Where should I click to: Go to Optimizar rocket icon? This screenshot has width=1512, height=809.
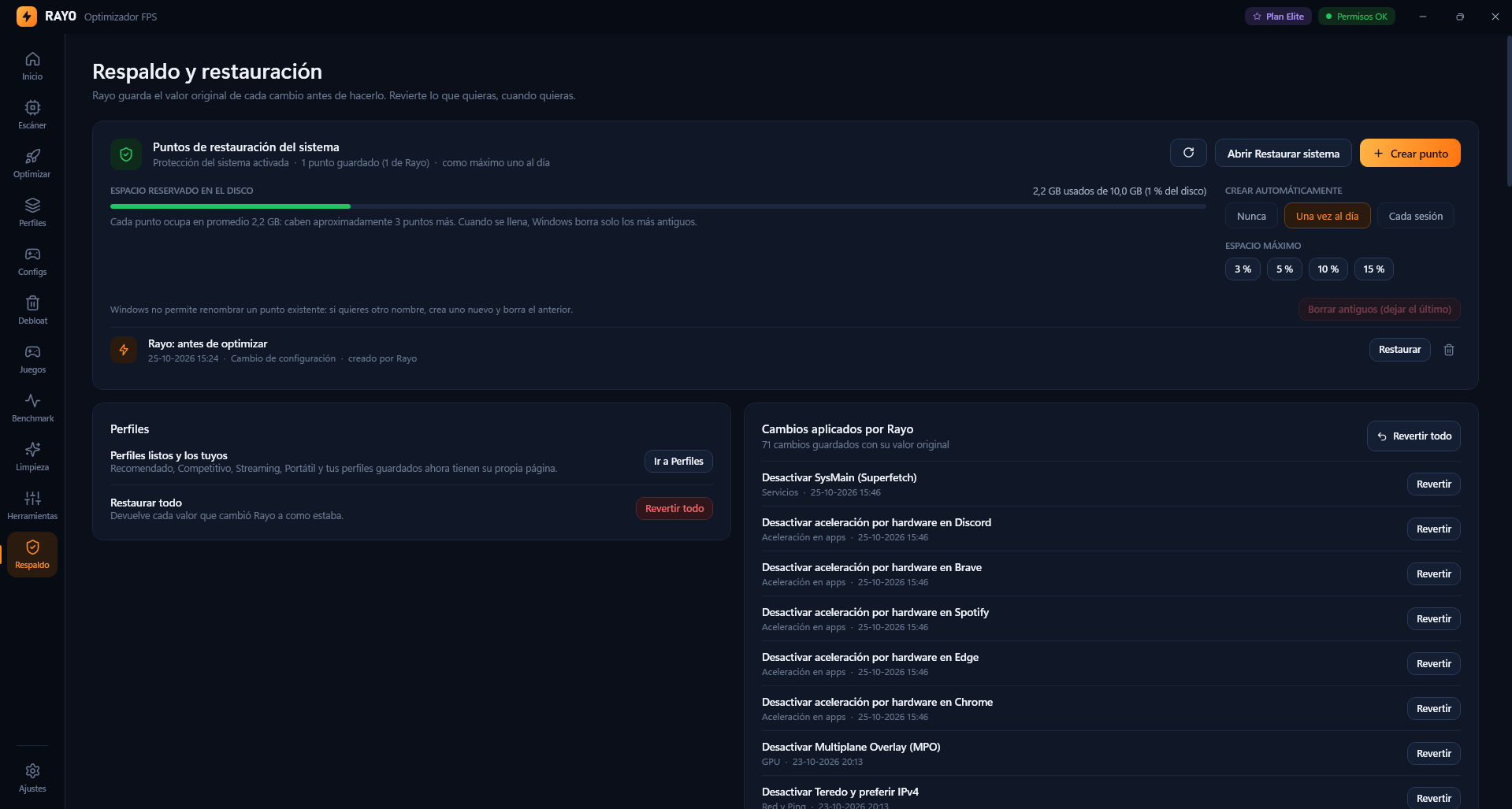32,157
